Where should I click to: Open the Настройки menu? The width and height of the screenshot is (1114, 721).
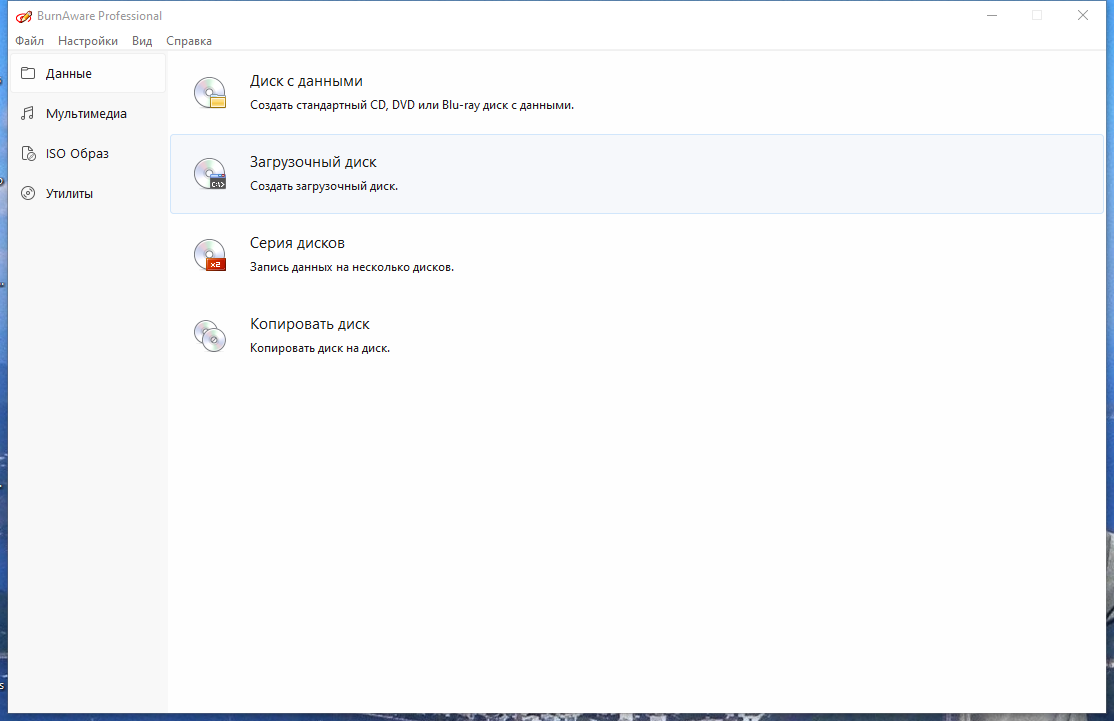click(x=87, y=41)
